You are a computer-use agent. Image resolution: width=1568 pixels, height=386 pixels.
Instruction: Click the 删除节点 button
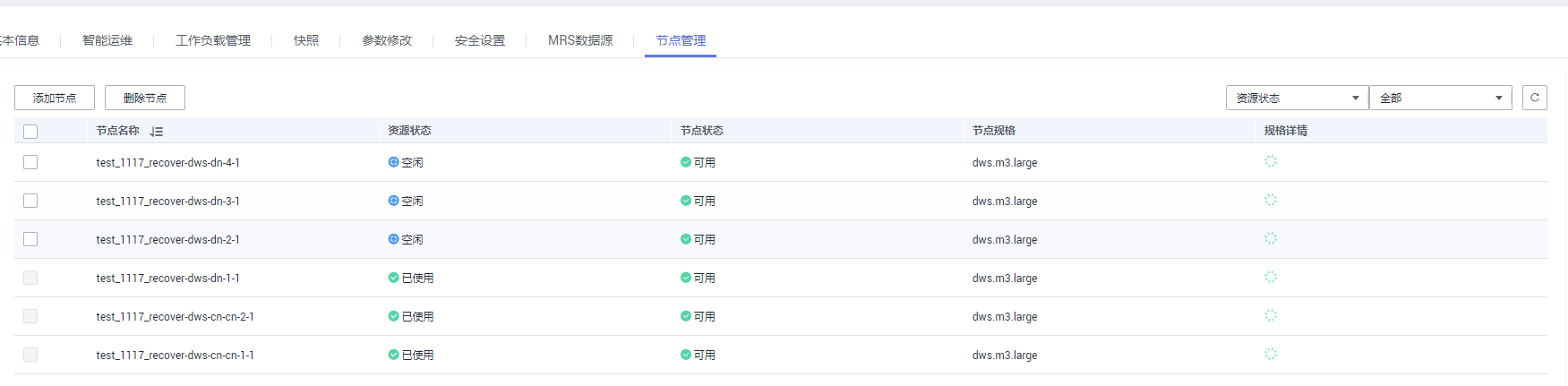(145, 98)
